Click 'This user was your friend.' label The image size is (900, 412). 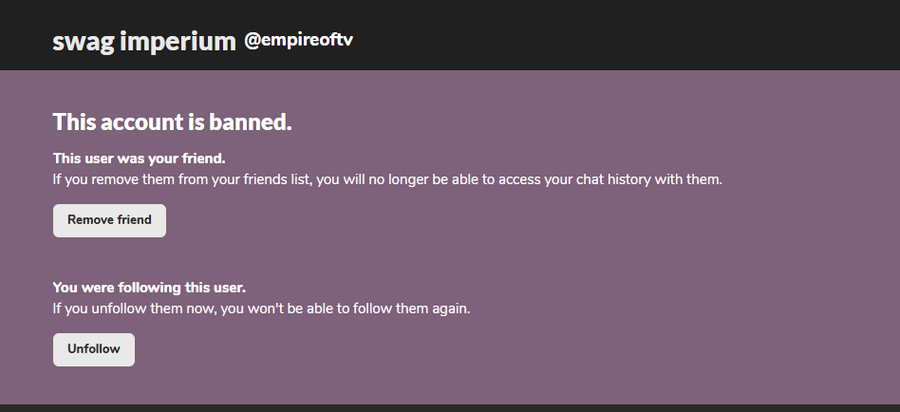click(139, 158)
